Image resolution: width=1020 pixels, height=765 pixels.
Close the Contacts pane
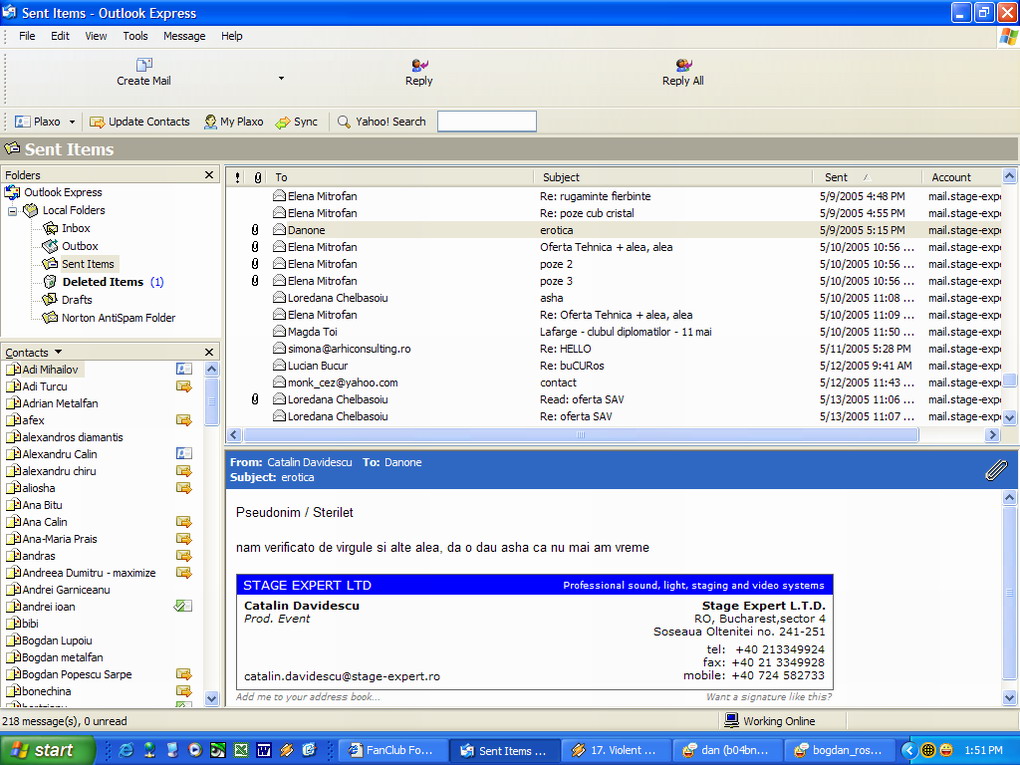click(x=209, y=352)
